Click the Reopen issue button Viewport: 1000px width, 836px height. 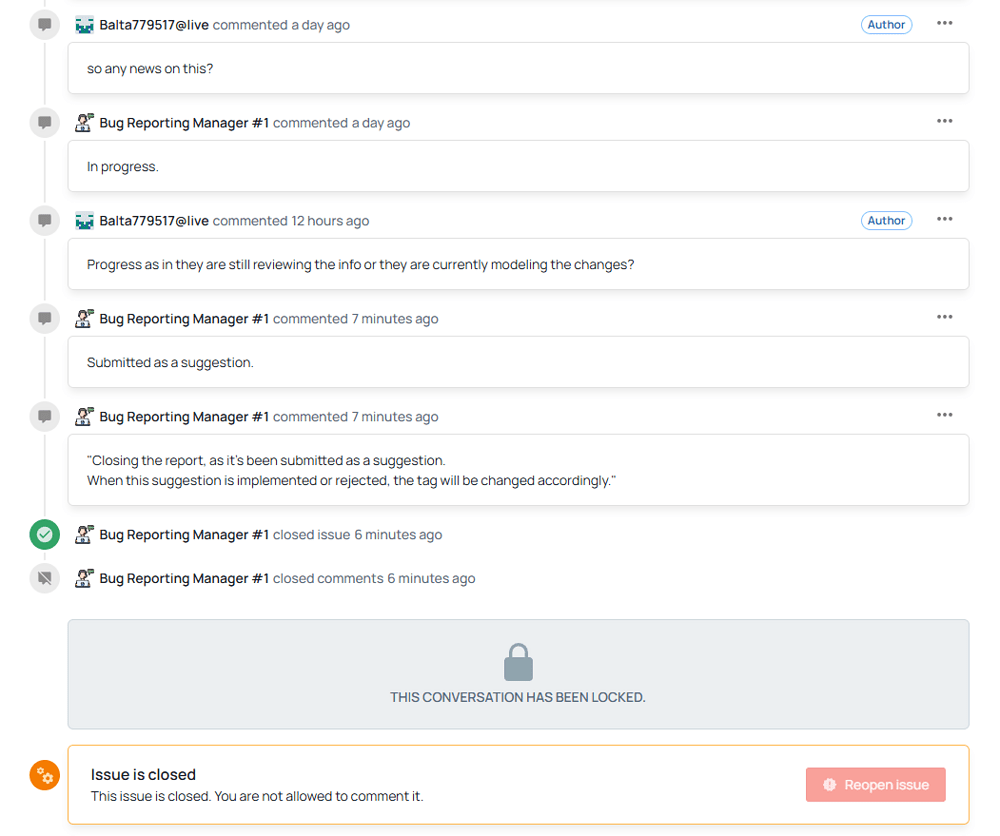coord(875,785)
